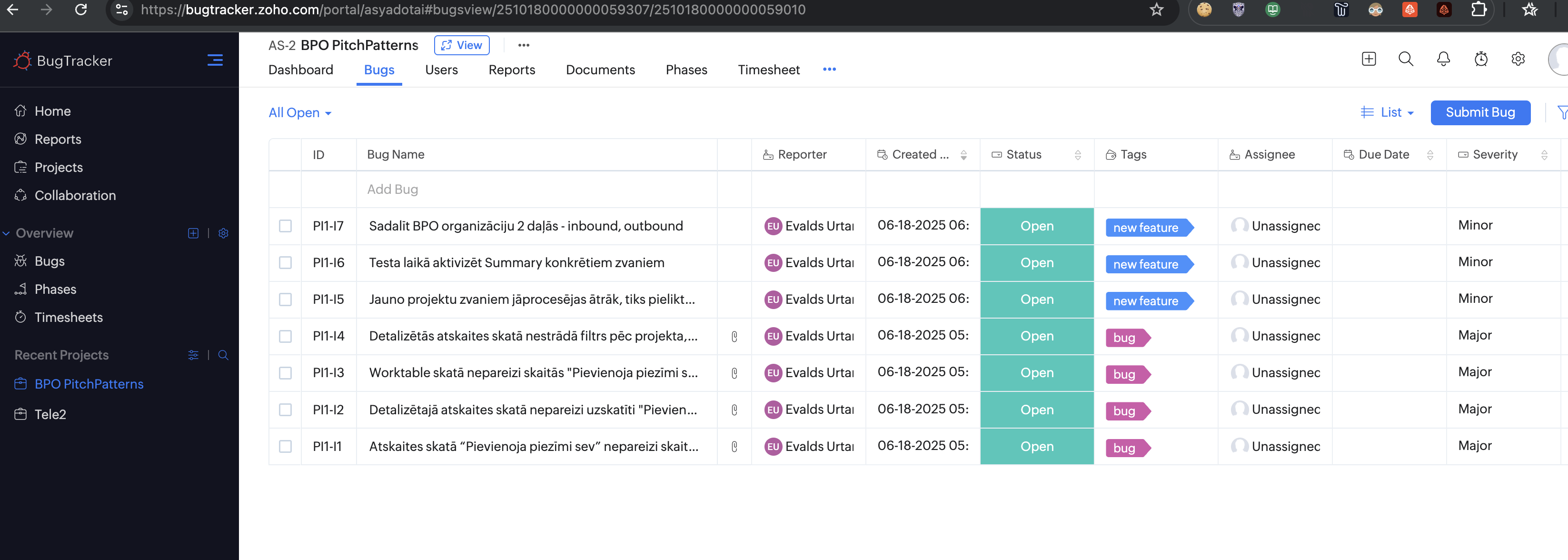Switch to the Timesheet tab

coord(769,70)
